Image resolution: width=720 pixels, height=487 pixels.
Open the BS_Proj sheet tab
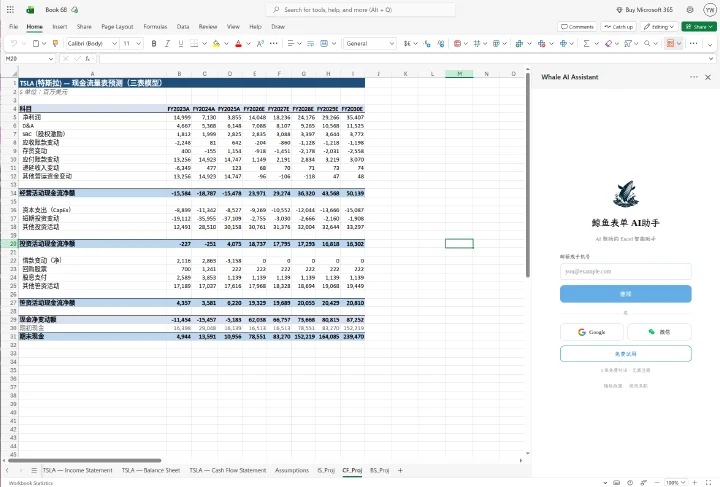380,470
